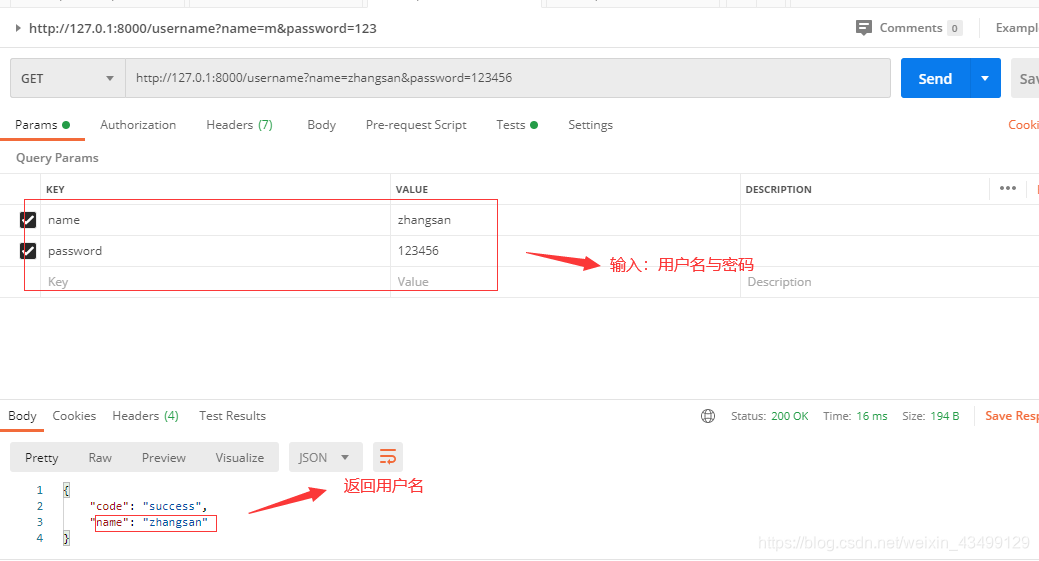Click the 16 ms response time
The image size is (1039, 561).
[x=871, y=416]
